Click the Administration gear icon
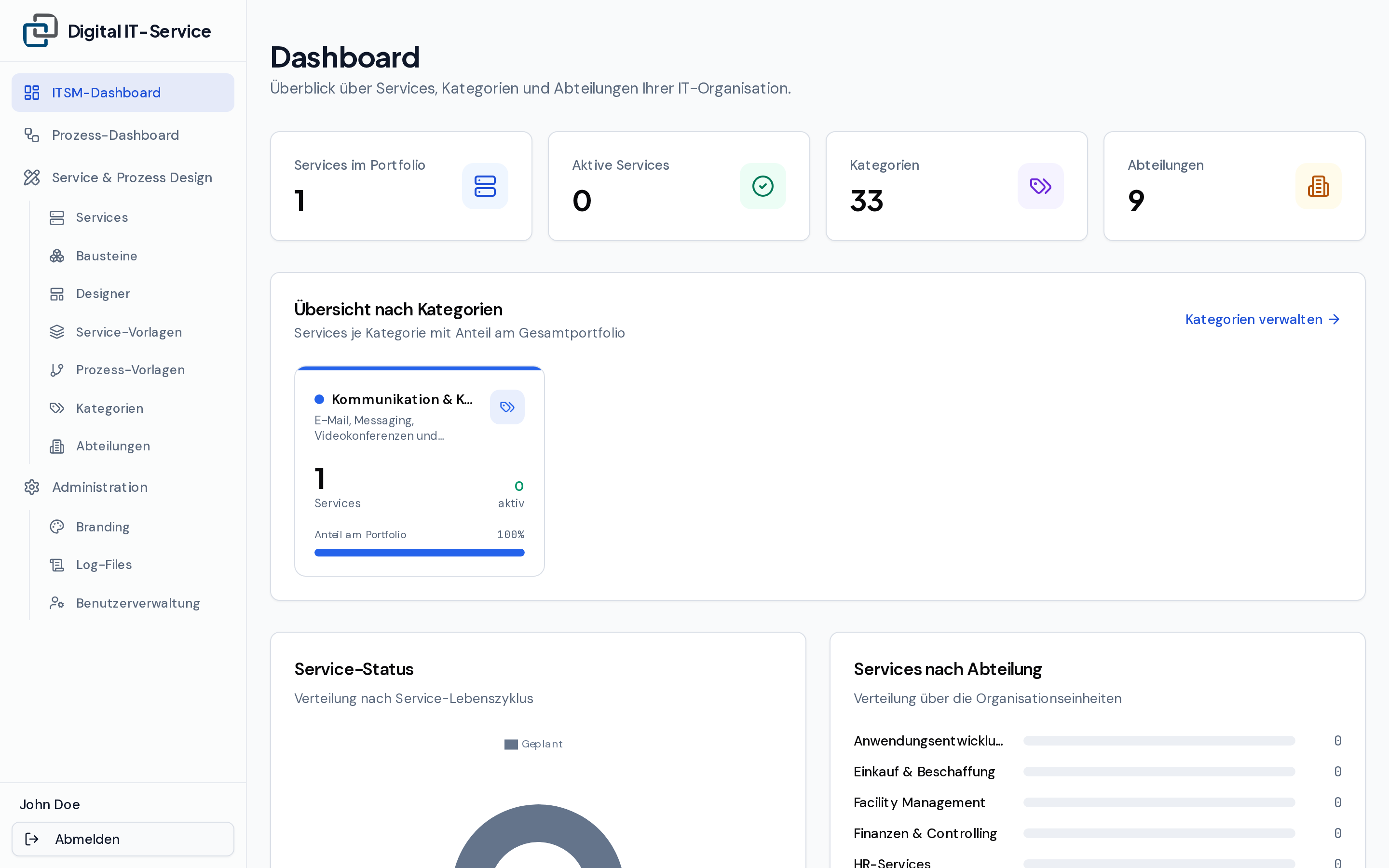The height and width of the screenshot is (868, 1389). 31,487
